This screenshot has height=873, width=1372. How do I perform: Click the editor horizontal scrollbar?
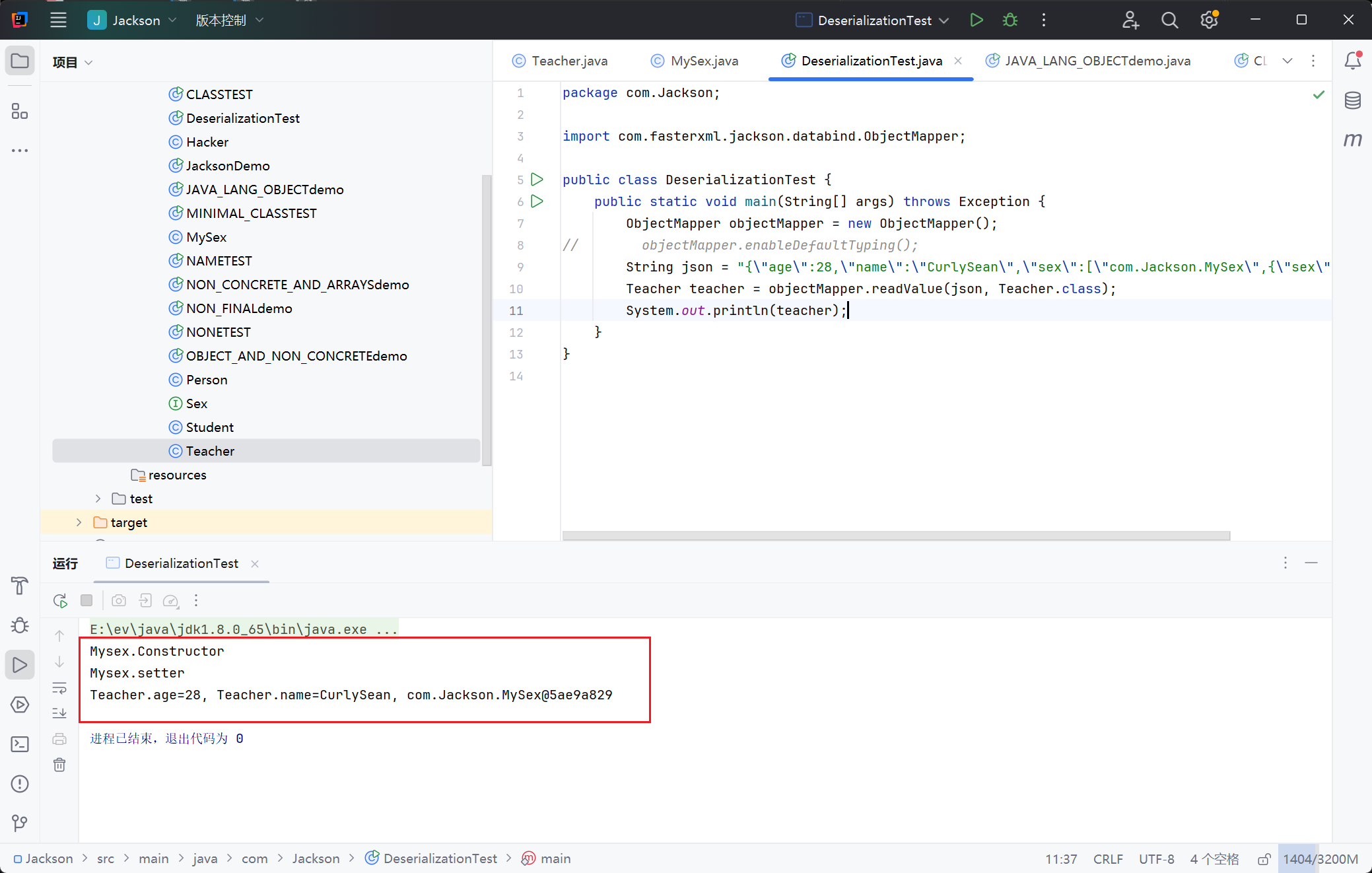point(896,536)
